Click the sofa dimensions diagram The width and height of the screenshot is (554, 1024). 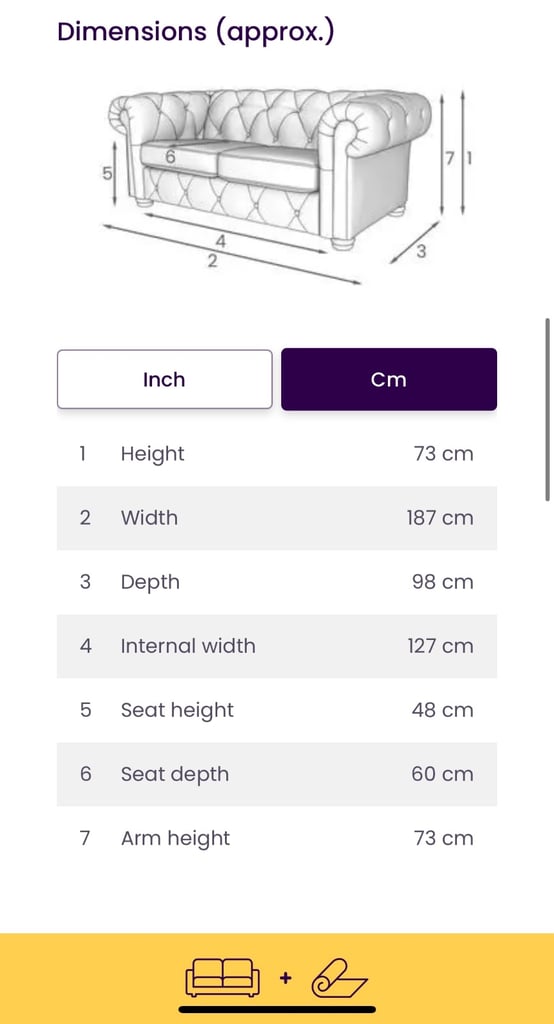click(x=289, y=186)
